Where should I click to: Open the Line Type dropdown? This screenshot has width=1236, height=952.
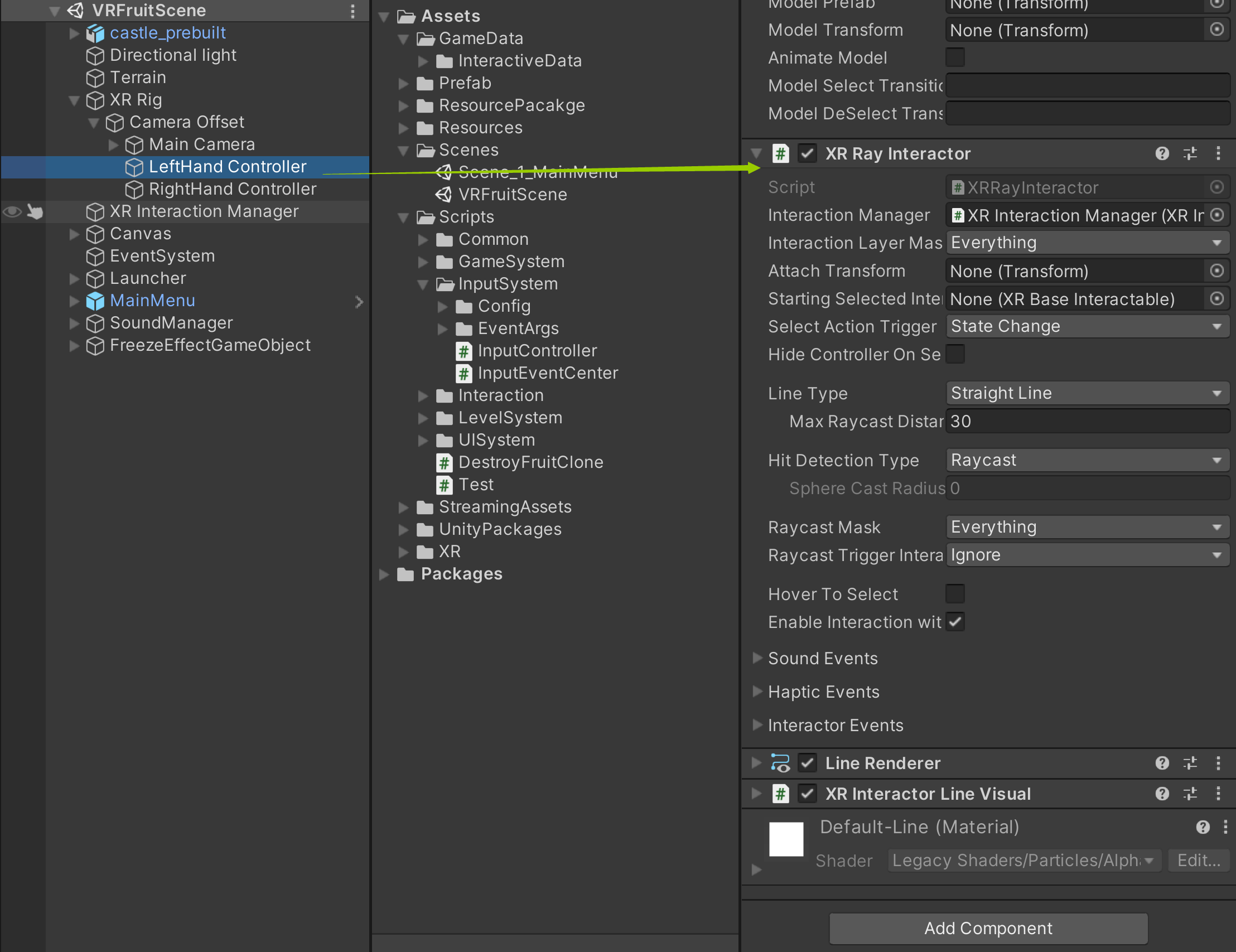point(1087,393)
